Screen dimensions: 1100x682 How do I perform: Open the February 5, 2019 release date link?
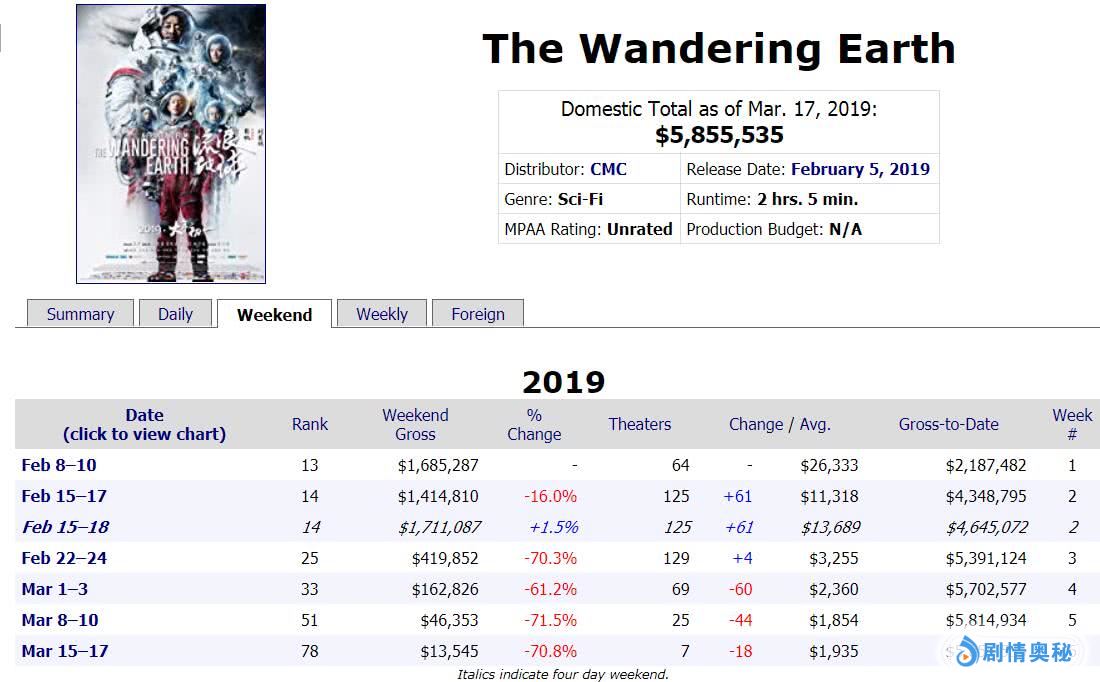860,169
